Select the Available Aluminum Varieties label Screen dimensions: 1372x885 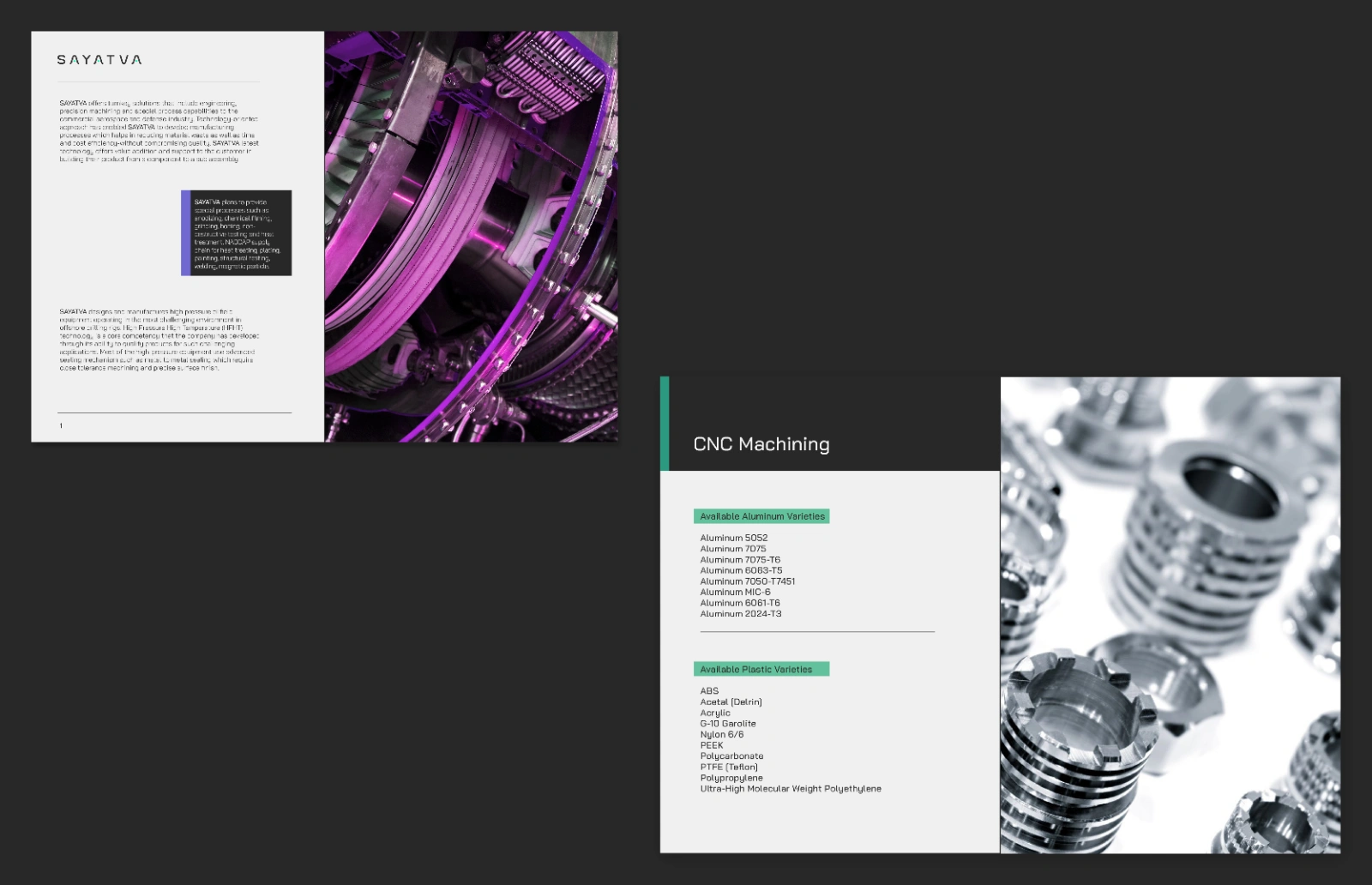click(761, 516)
